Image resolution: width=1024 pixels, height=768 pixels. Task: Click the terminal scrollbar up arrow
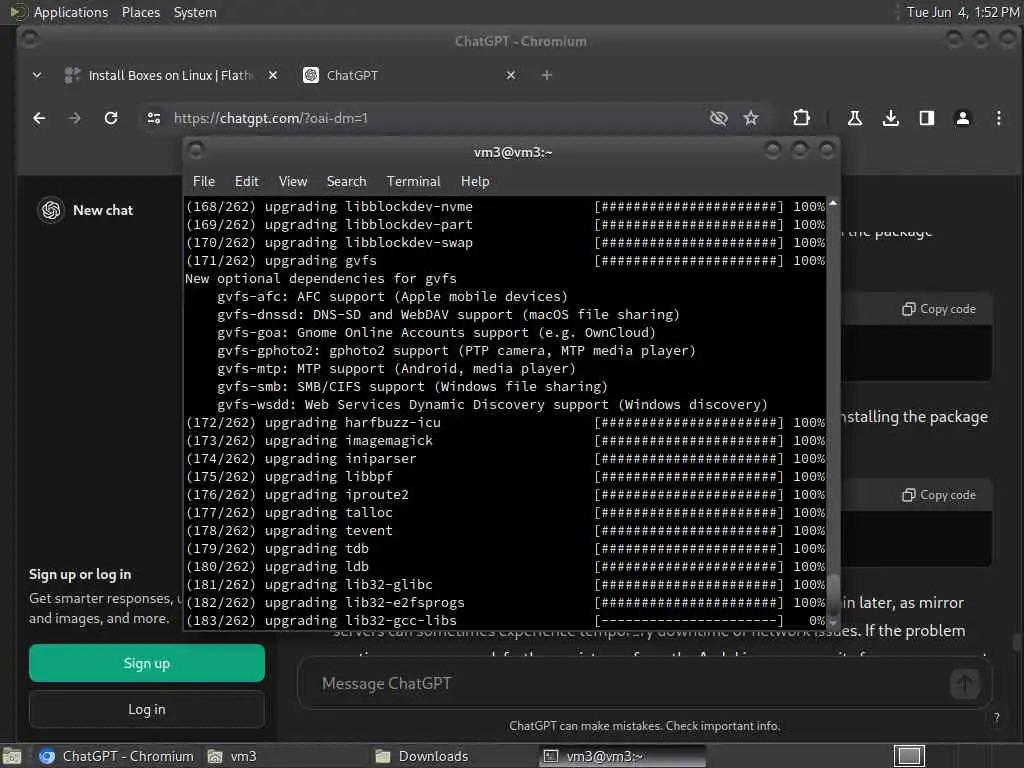(833, 204)
